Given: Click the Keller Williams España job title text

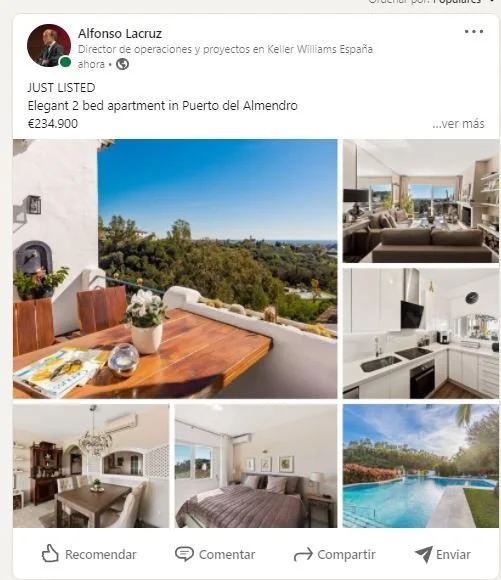Looking at the screenshot, I should (225, 49).
